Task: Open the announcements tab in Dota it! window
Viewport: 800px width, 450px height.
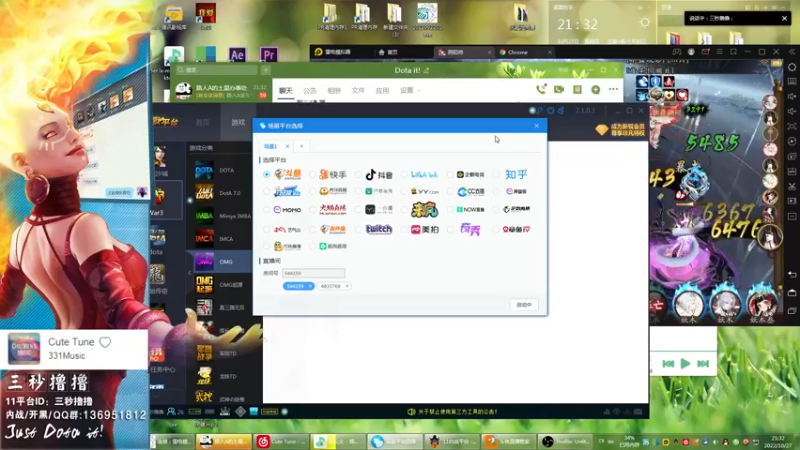Action: click(x=310, y=91)
